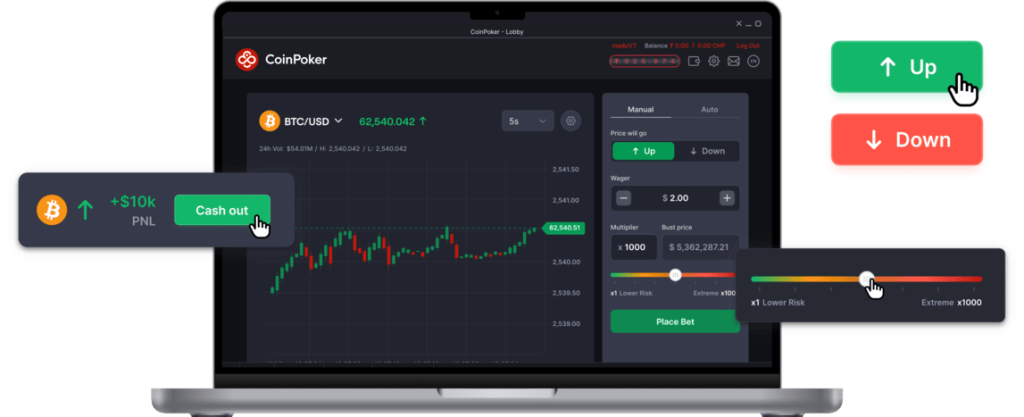Click the minus button in Wager
Viewport: 1024px width, 417px height.
pyautogui.click(x=624, y=198)
